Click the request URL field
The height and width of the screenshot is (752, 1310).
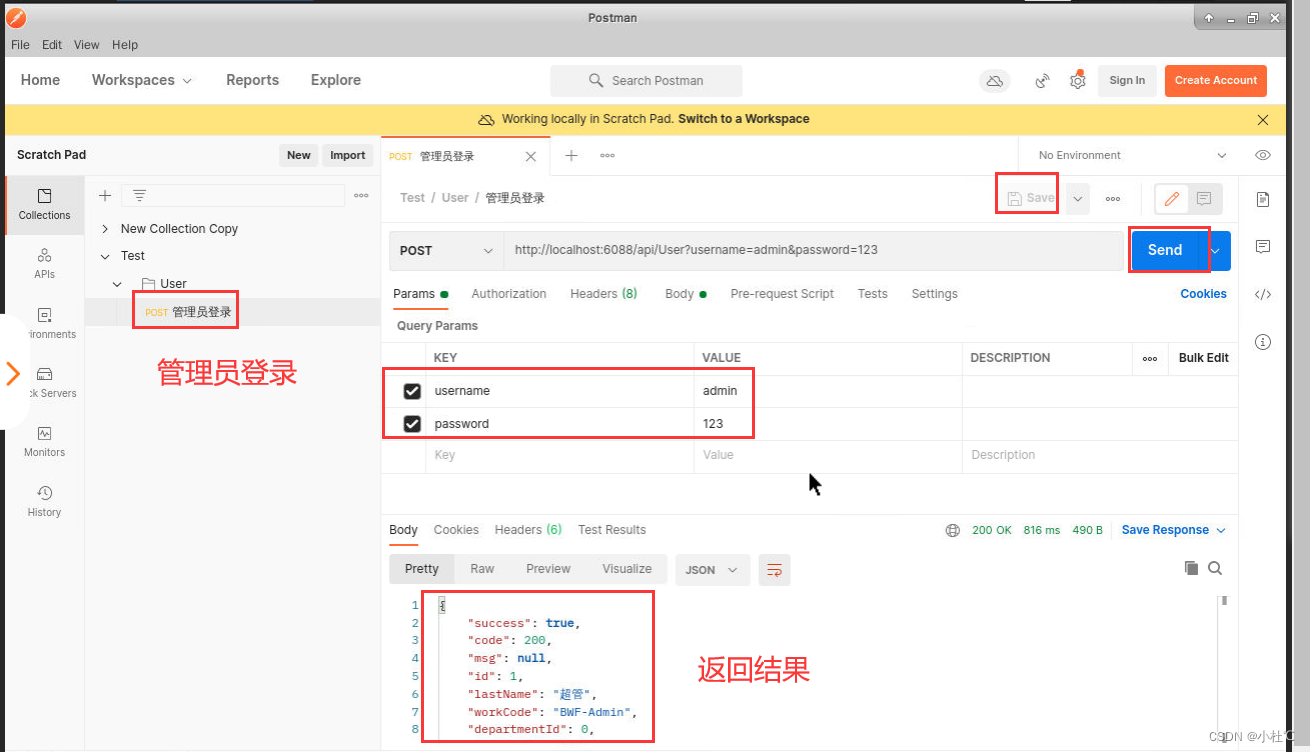click(x=813, y=251)
